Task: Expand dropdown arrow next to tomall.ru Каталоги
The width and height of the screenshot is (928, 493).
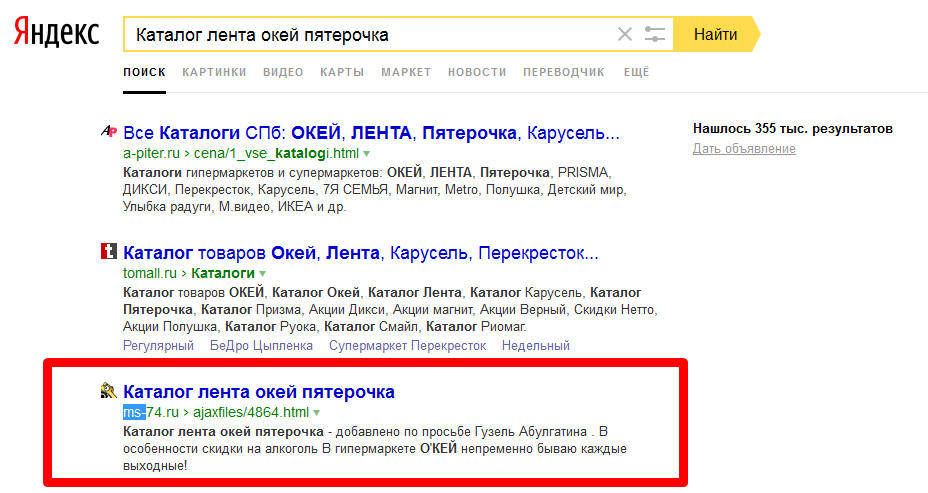Action: pos(263,273)
